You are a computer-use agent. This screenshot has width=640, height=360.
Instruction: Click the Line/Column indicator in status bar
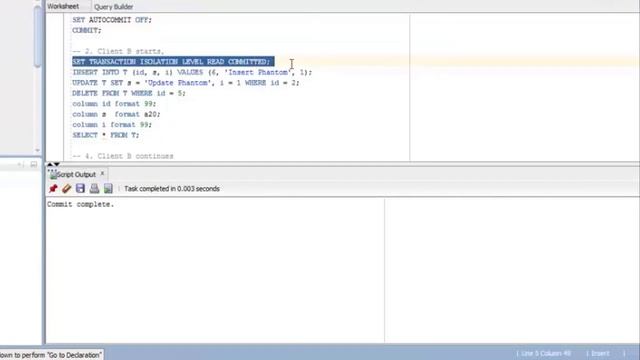[x=546, y=353]
